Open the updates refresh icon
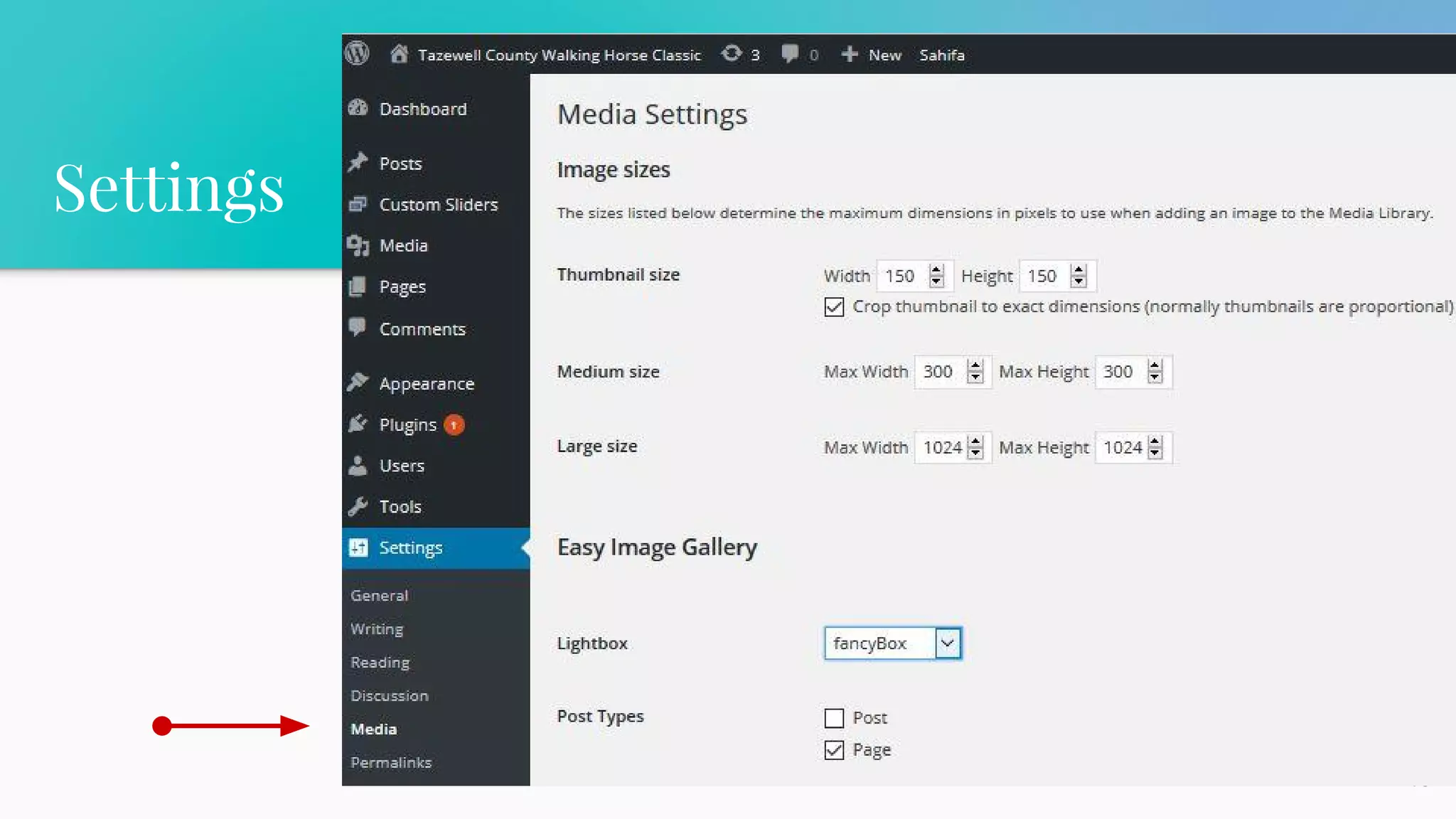The width and height of the screenshot is (1456, 819). [732, 54]
